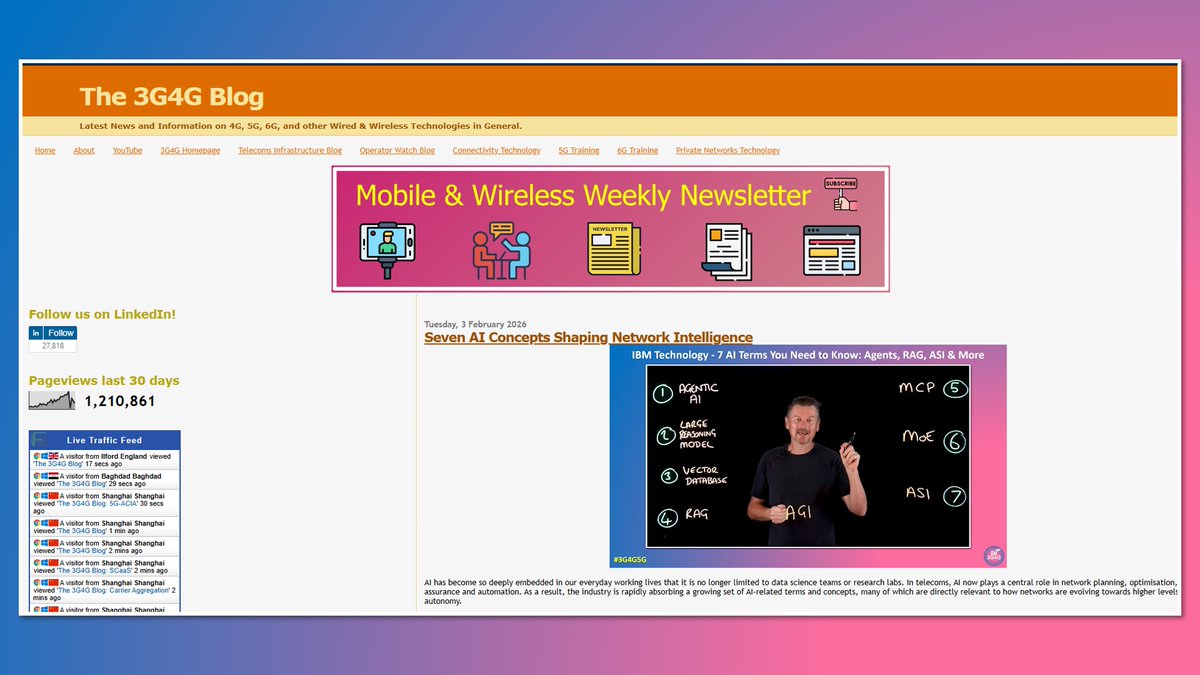Image resolution: width=1200 pixels, height=675 pixels.
Task: Click the Mobile & Wireless Weekly Newsletter heading
Action: click(x=583, y=194)
